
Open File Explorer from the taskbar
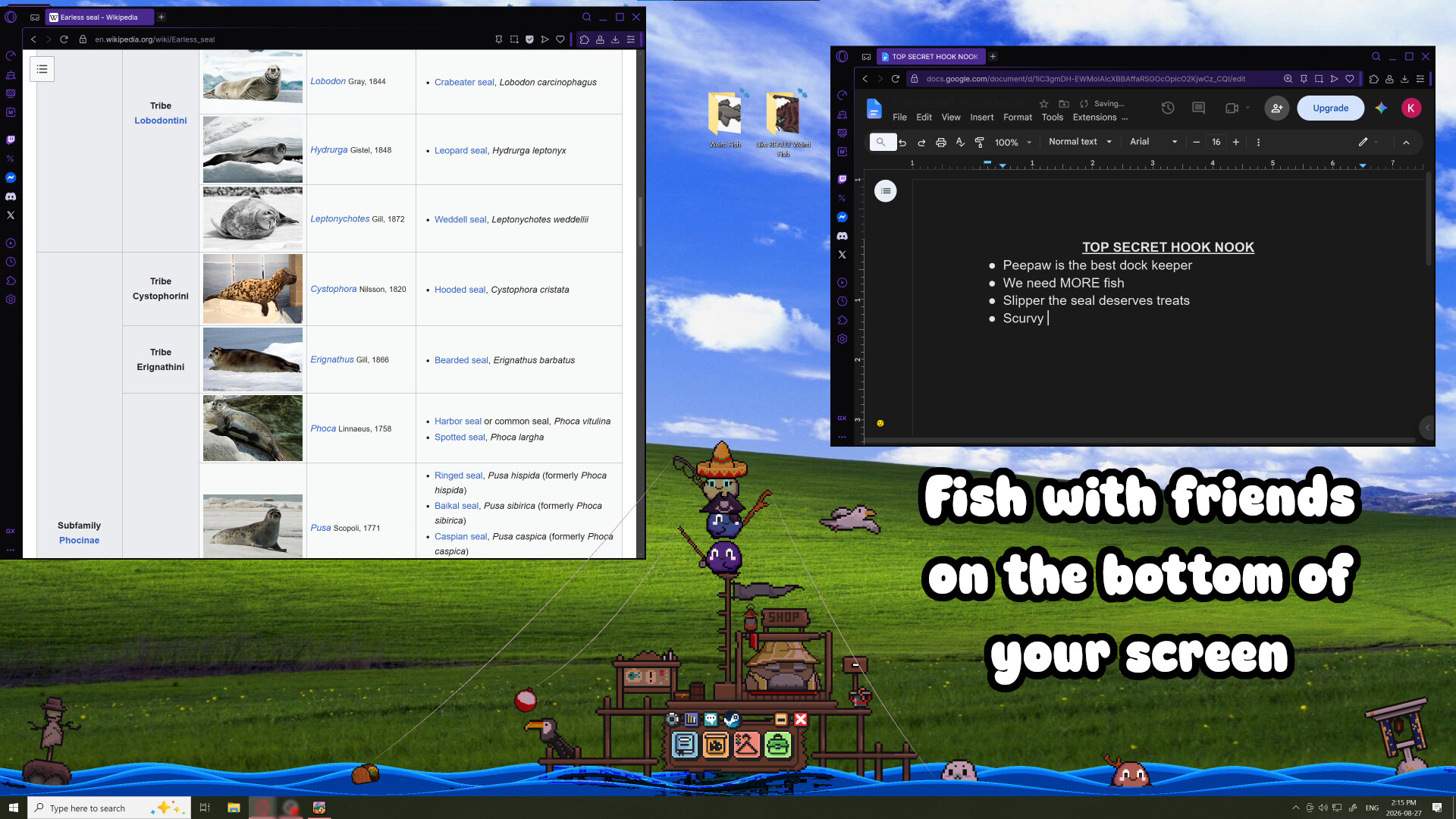tap(234, 808)
